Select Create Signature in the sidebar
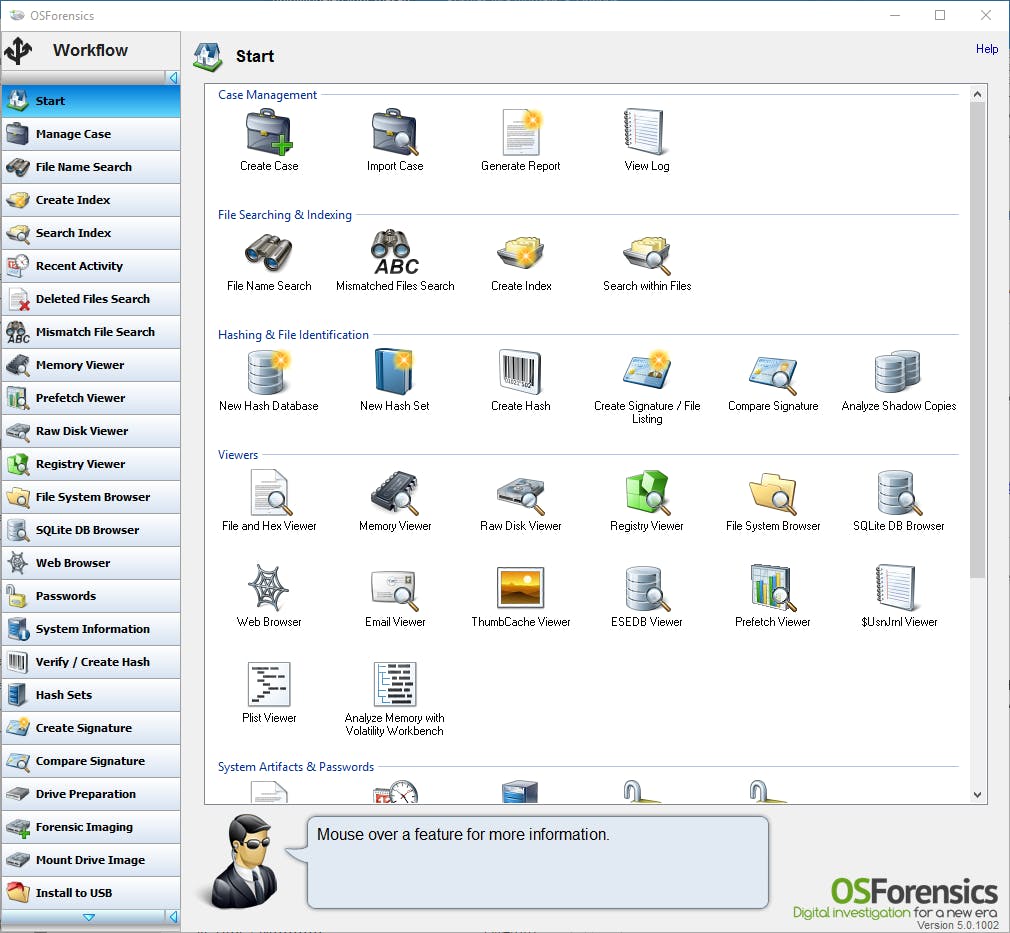Image resolution: width=1010 pixels, height=933 pixels. [91, 727]
